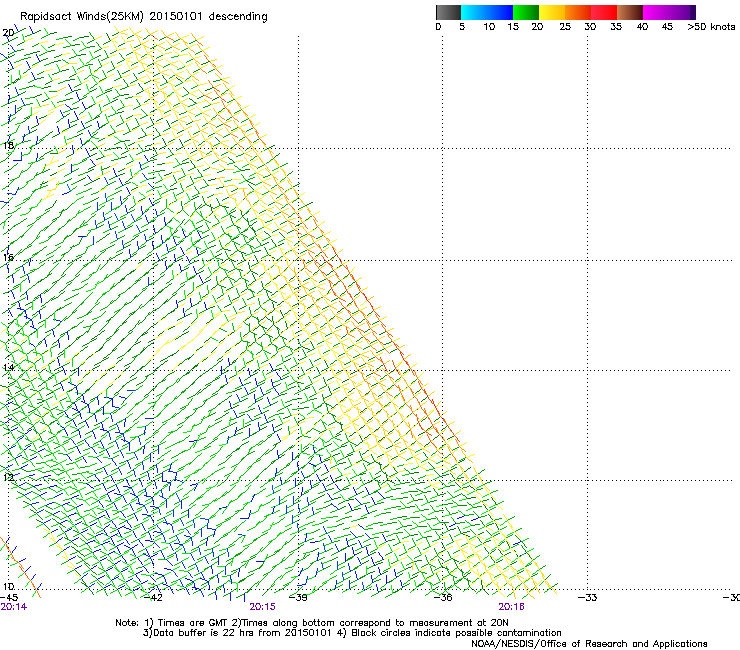Click the latitude label 20

pyautogui.click(x=8, y=33)
